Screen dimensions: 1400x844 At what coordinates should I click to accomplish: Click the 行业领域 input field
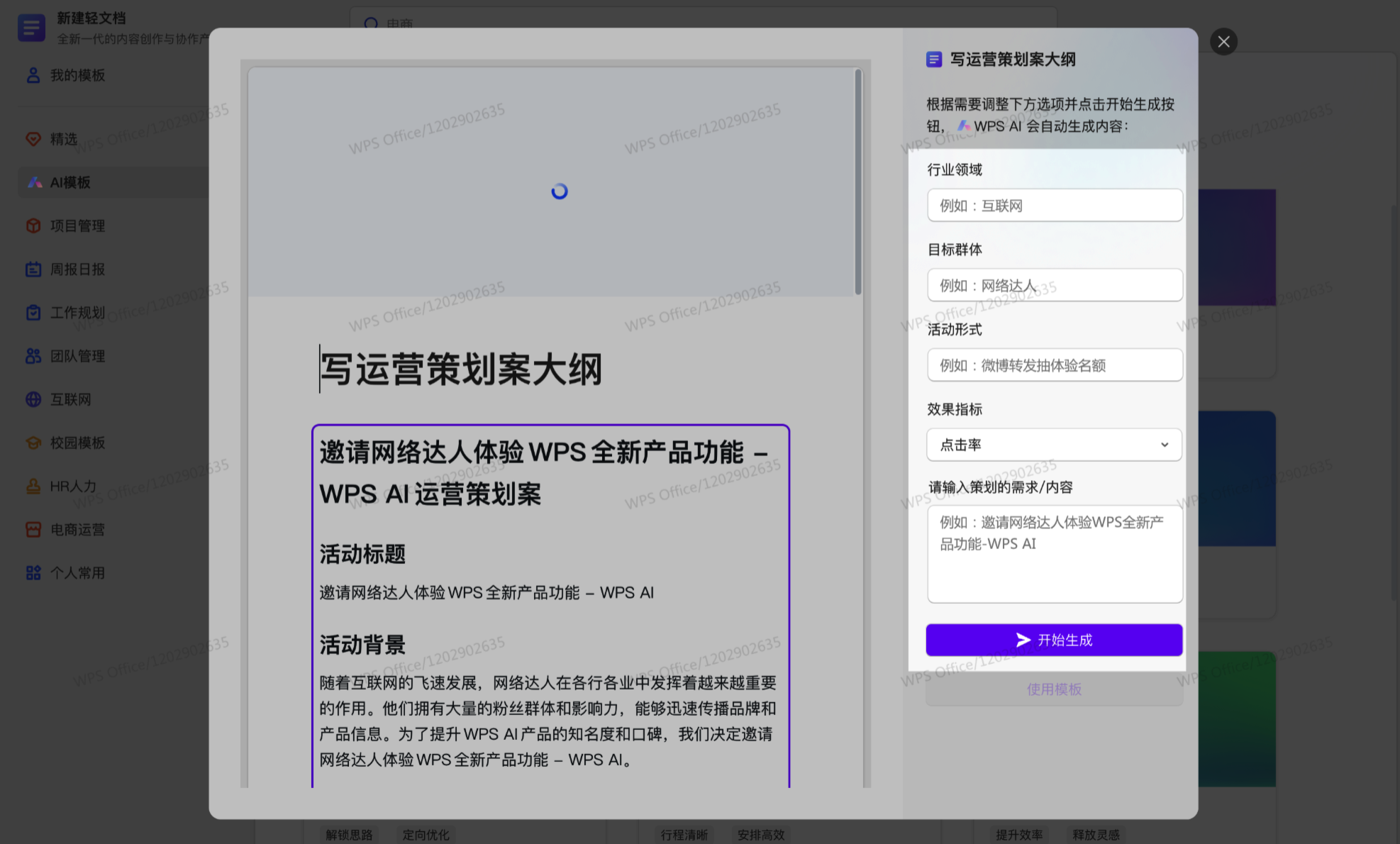1054,206
